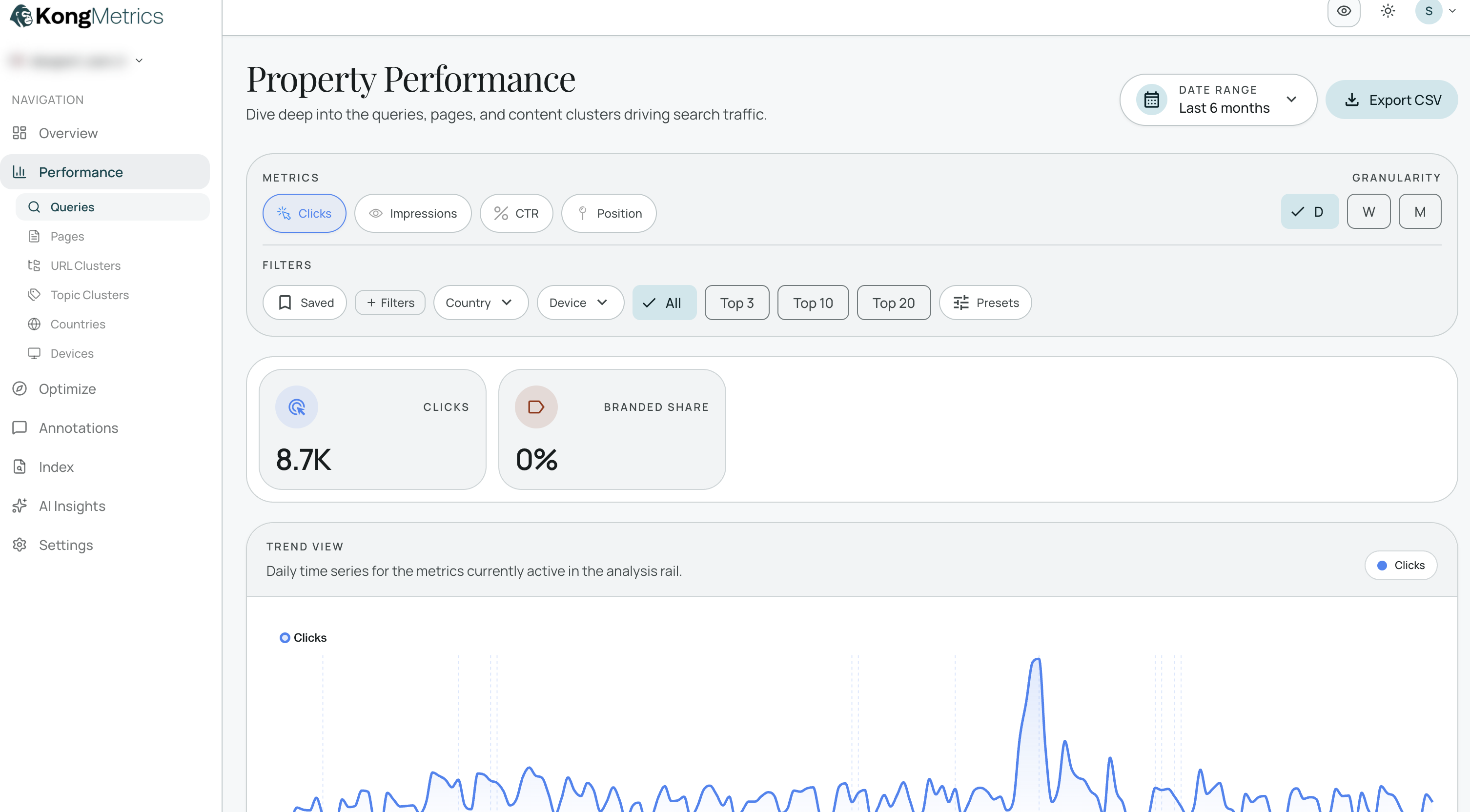Open the Date Range dropdown
Screen dimensions: 1470x812
(x=1218, y=100)
